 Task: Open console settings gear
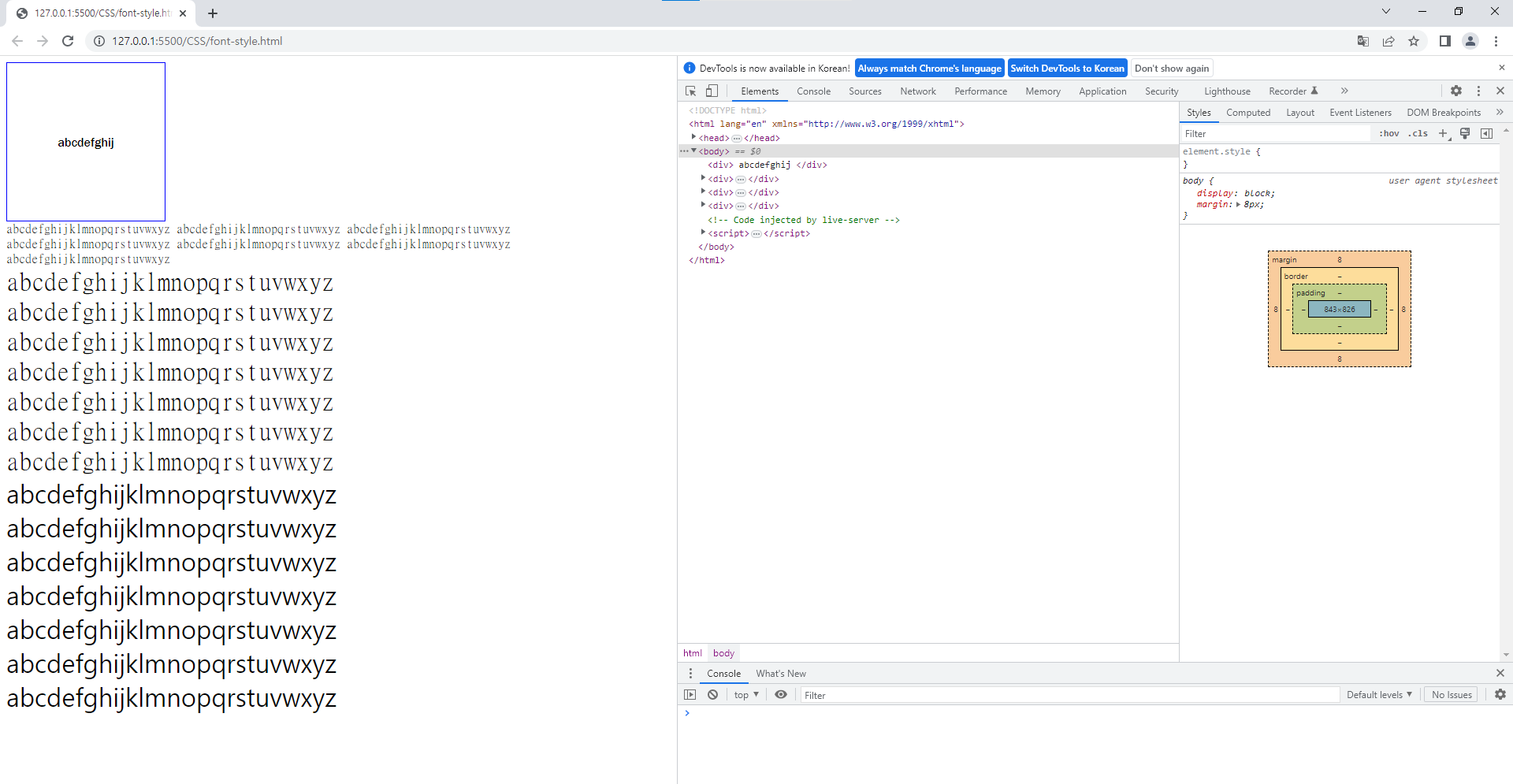[1500, 695]
